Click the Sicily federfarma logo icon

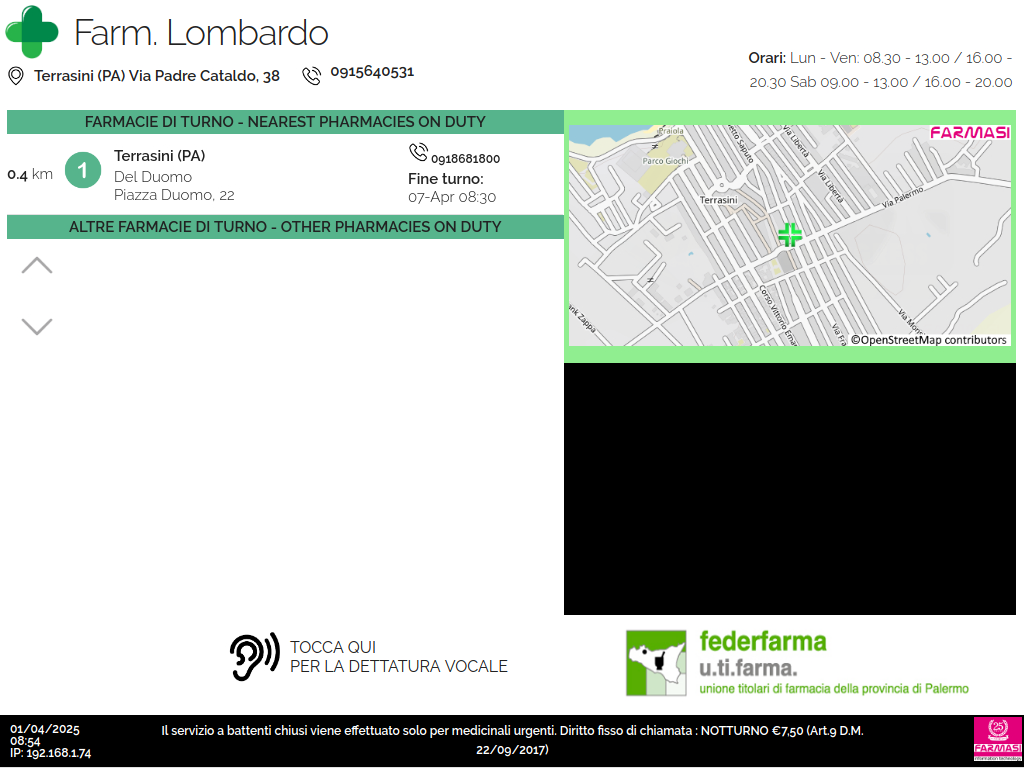coord(656,662)
